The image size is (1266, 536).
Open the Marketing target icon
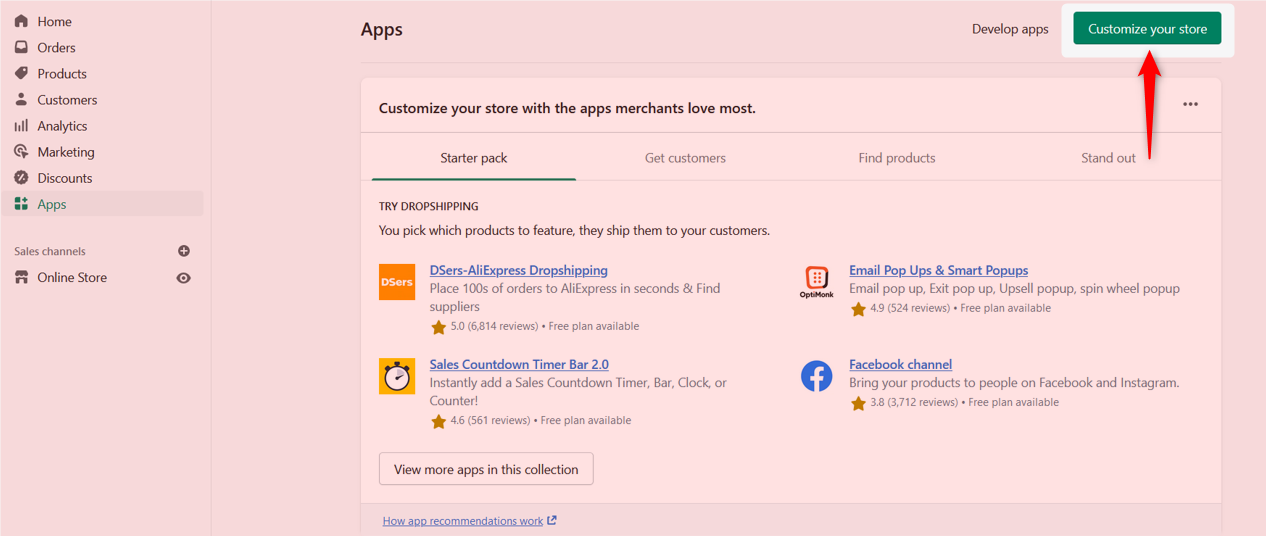click(21, 151)
